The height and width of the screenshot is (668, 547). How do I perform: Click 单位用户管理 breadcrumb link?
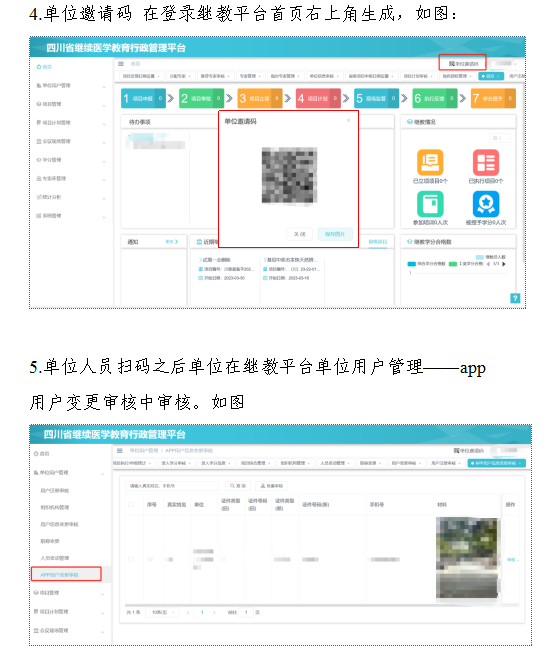[x=144, y=450]
